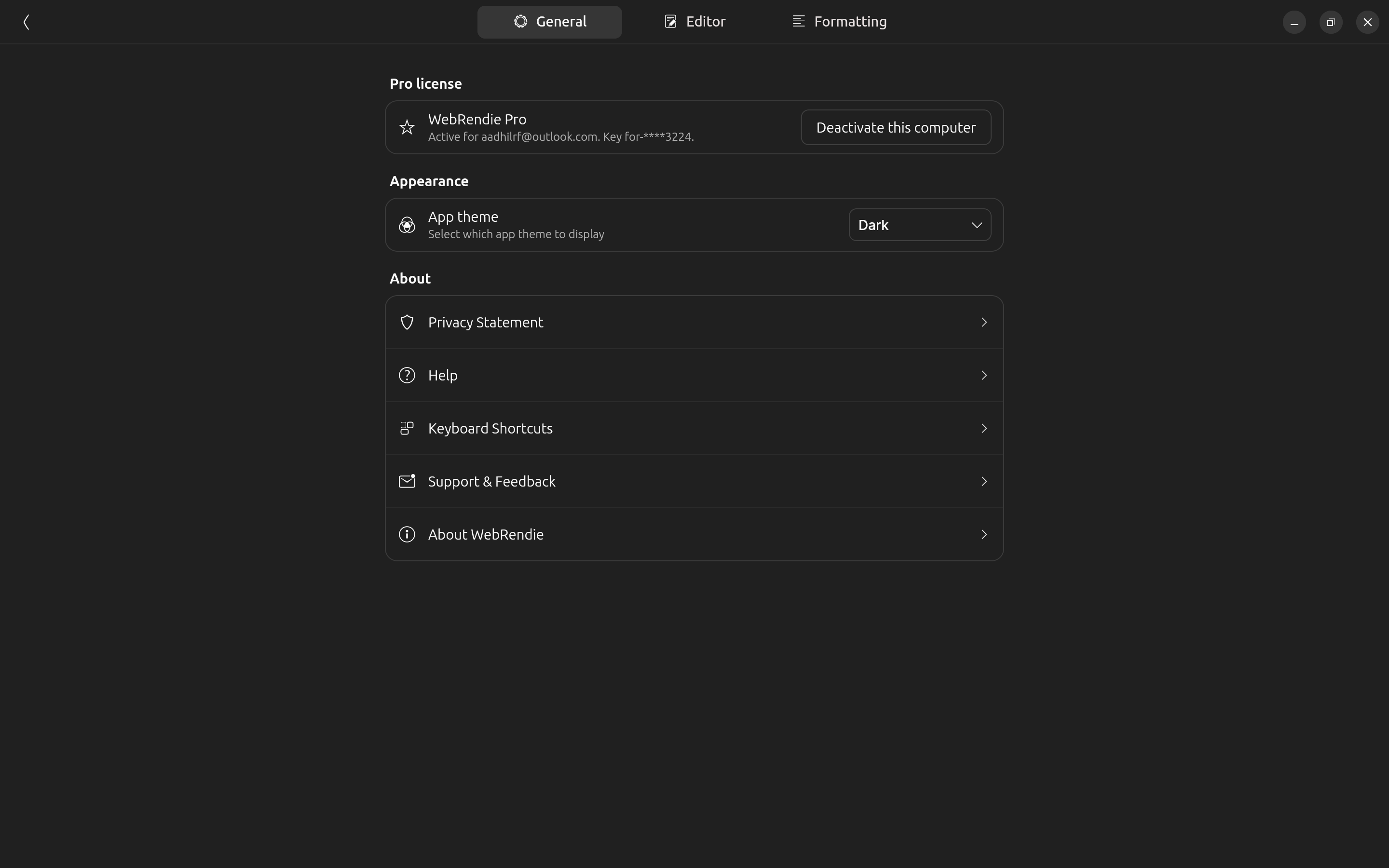The height and width of the screenshot is (868, 1389).
Task: Open the App theme Dark dropdown
Action: click(920, 224)
